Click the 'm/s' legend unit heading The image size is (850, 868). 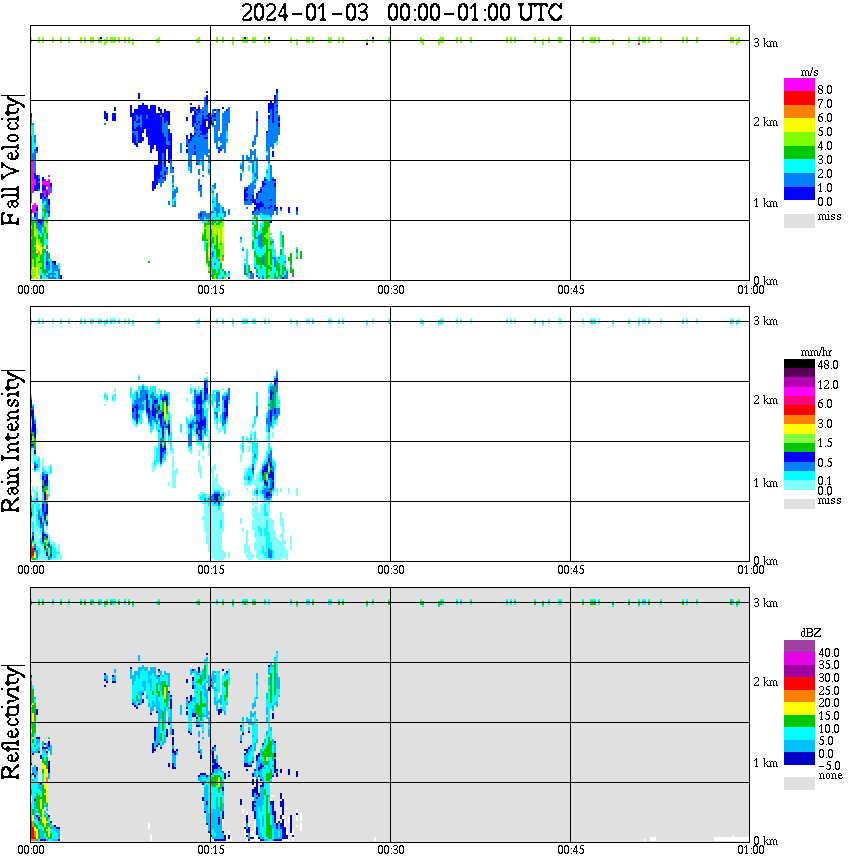point(810,72)
